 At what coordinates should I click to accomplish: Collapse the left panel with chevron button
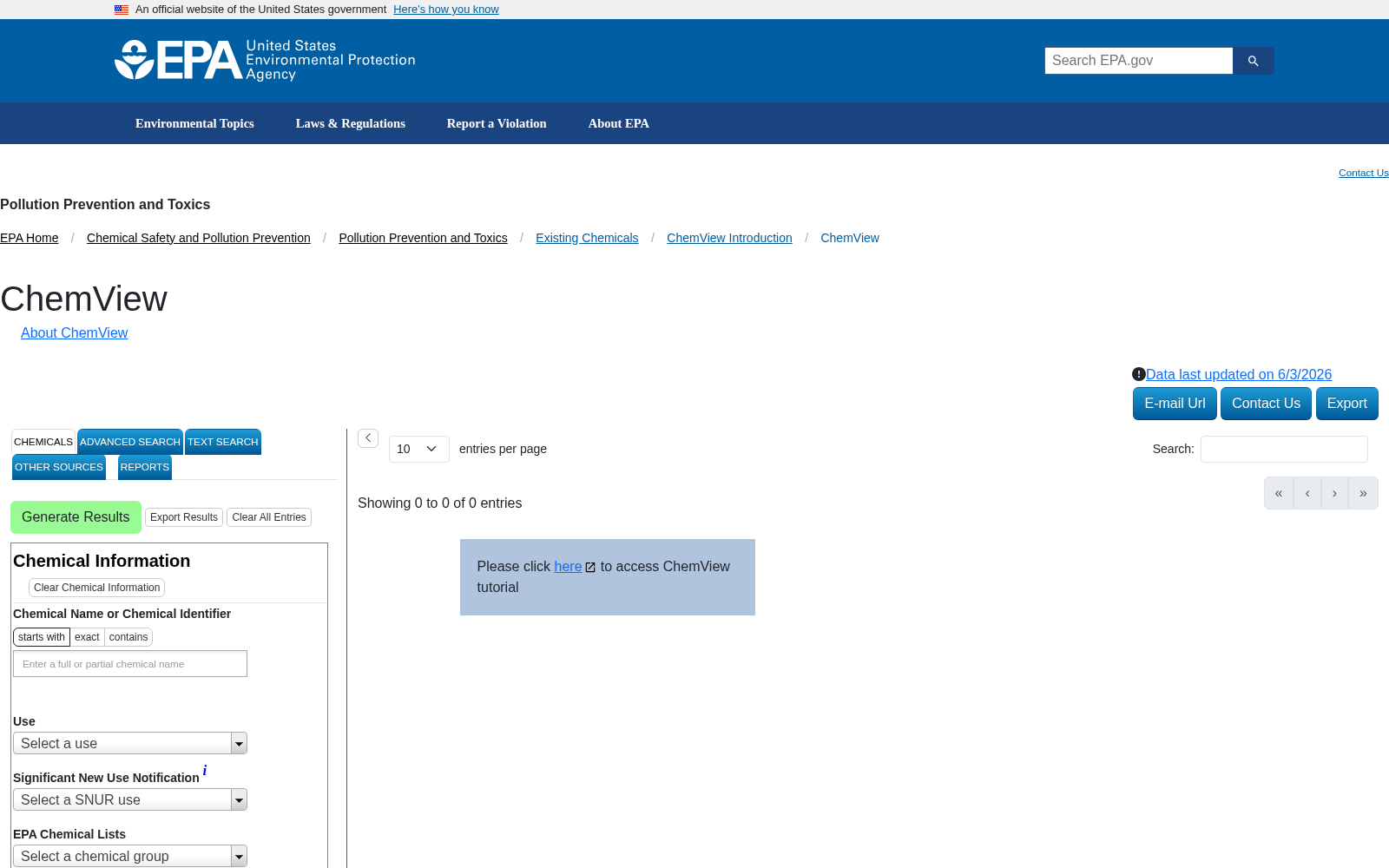click(x=368, y=438)
